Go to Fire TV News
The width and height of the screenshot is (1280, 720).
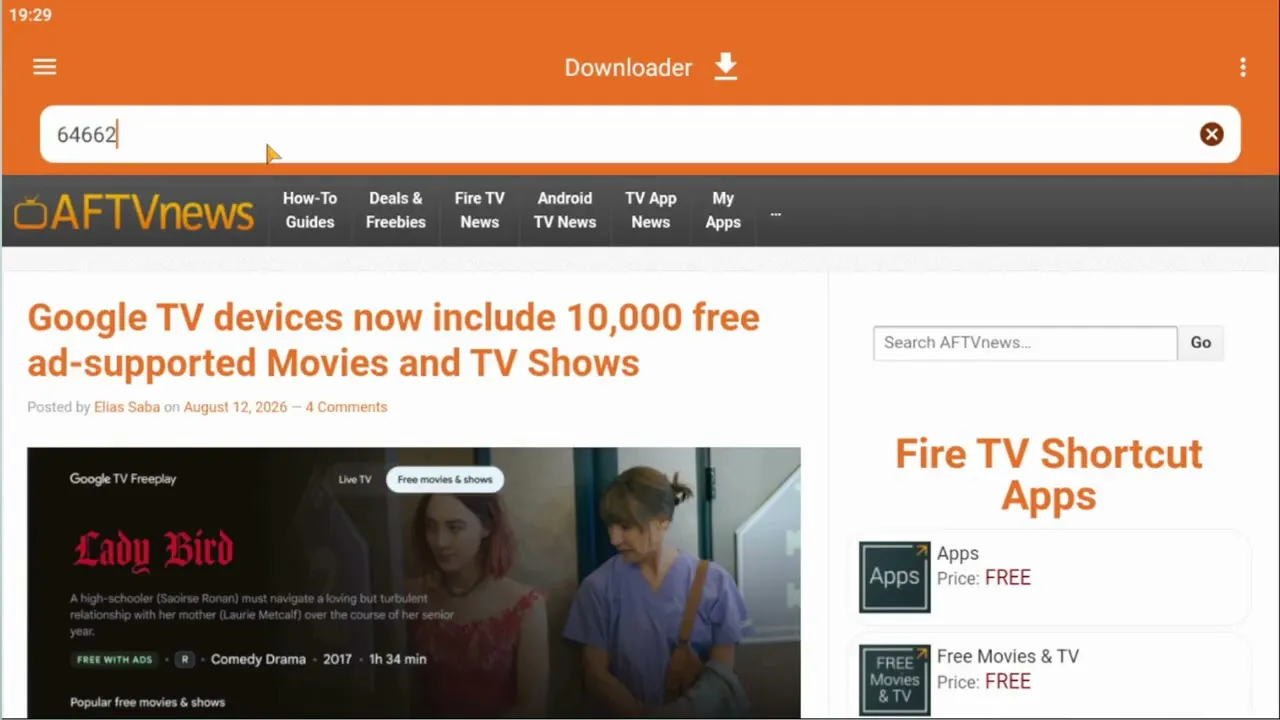pyautogui.click(x=480, y=210)
